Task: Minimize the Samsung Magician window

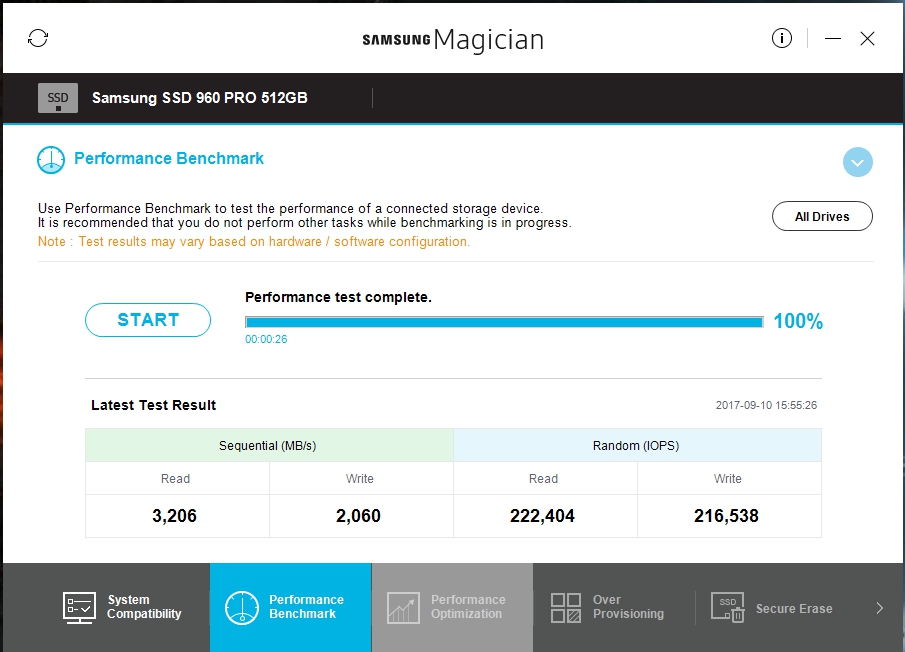Action: point(832,39)
